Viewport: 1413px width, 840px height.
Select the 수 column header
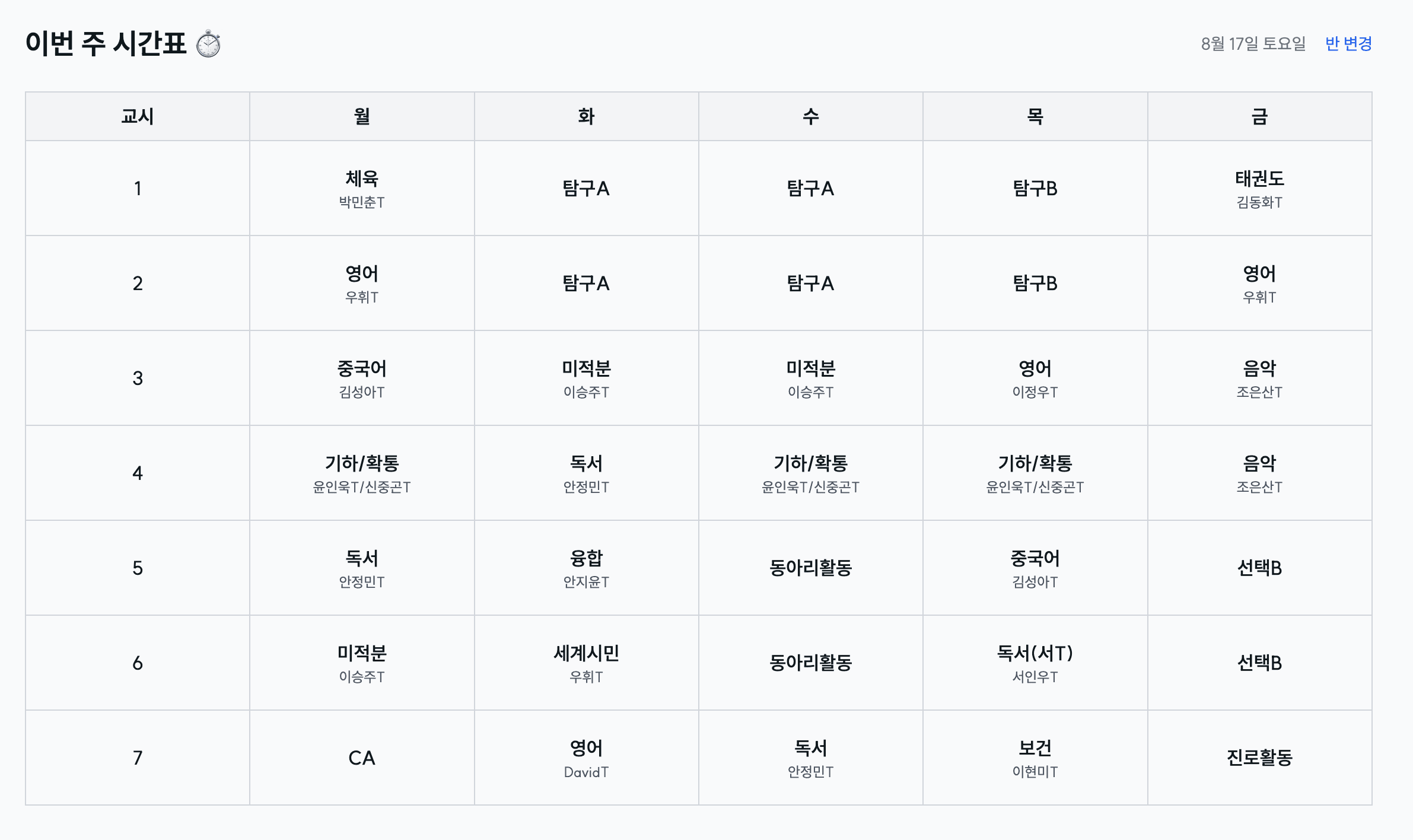tap(810, 116)
